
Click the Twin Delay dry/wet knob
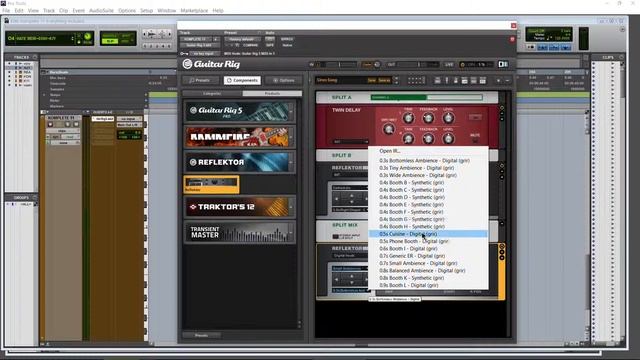pos(389,129)
